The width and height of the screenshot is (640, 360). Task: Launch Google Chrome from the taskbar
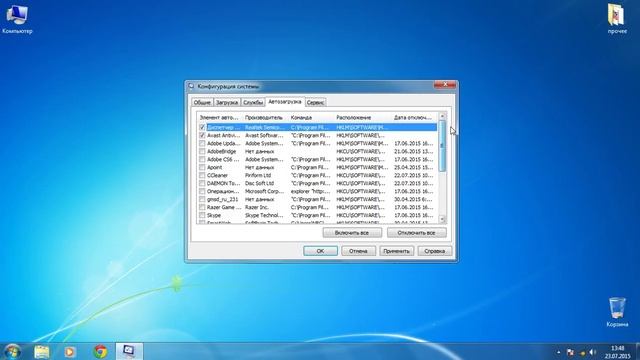[x=100, y=351]
